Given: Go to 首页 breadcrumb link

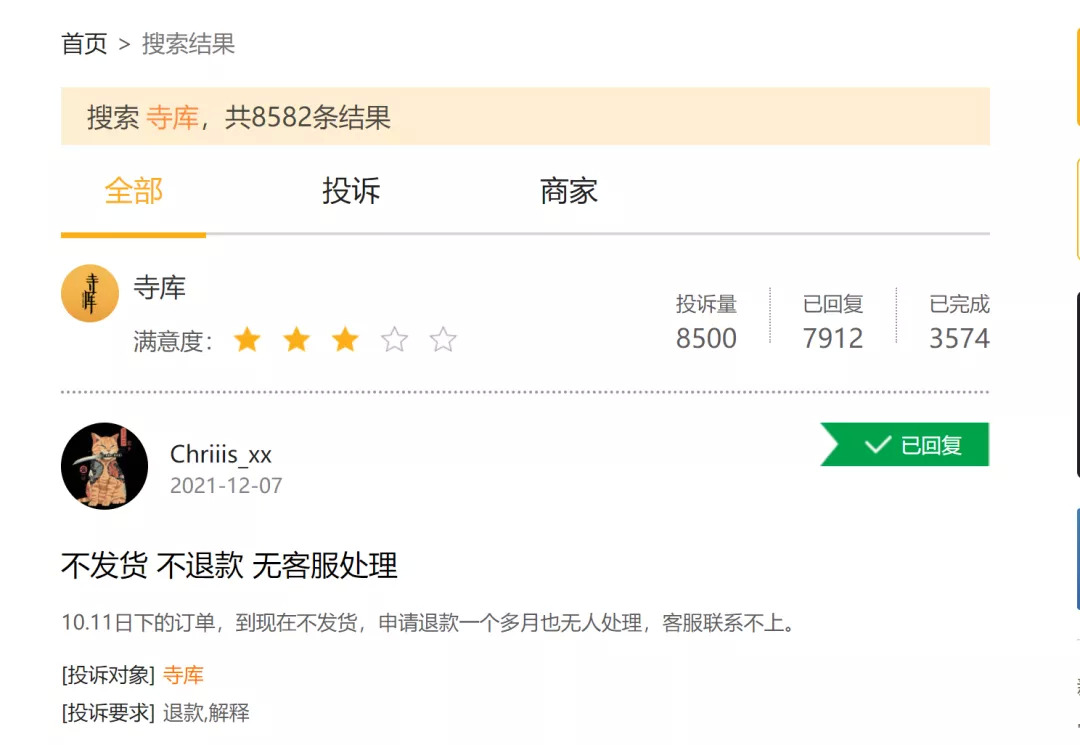Looking at the screenshot, I should click(x=84, y=44).
